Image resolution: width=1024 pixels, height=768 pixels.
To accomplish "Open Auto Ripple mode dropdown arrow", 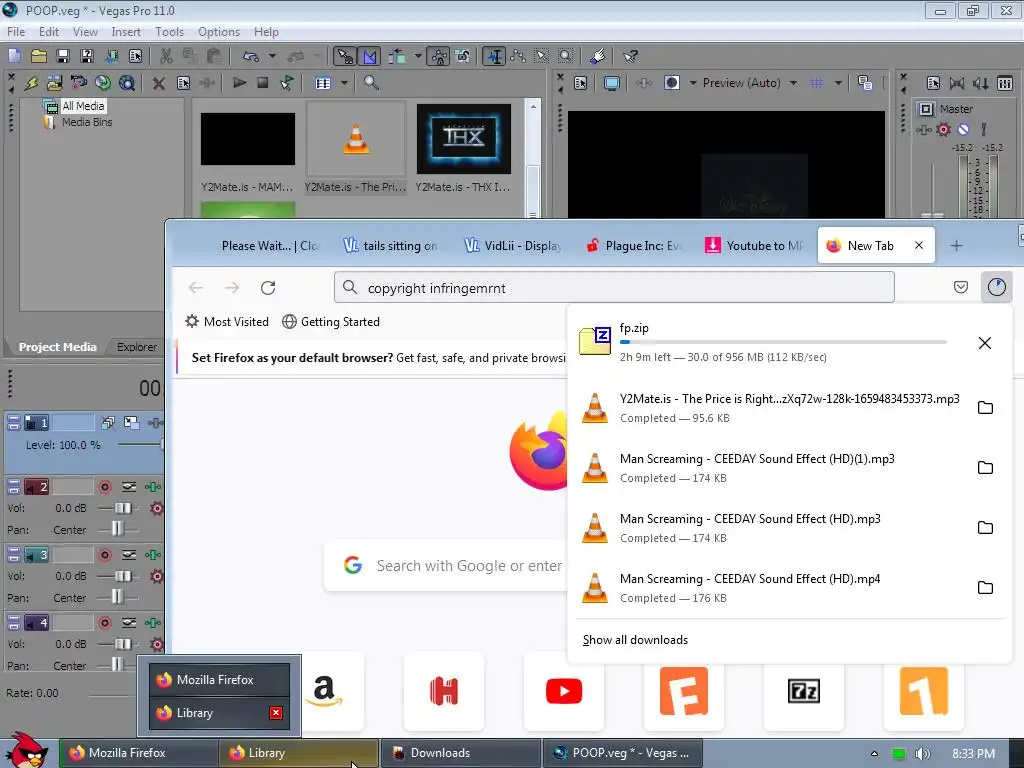I will tap(418, 56).
